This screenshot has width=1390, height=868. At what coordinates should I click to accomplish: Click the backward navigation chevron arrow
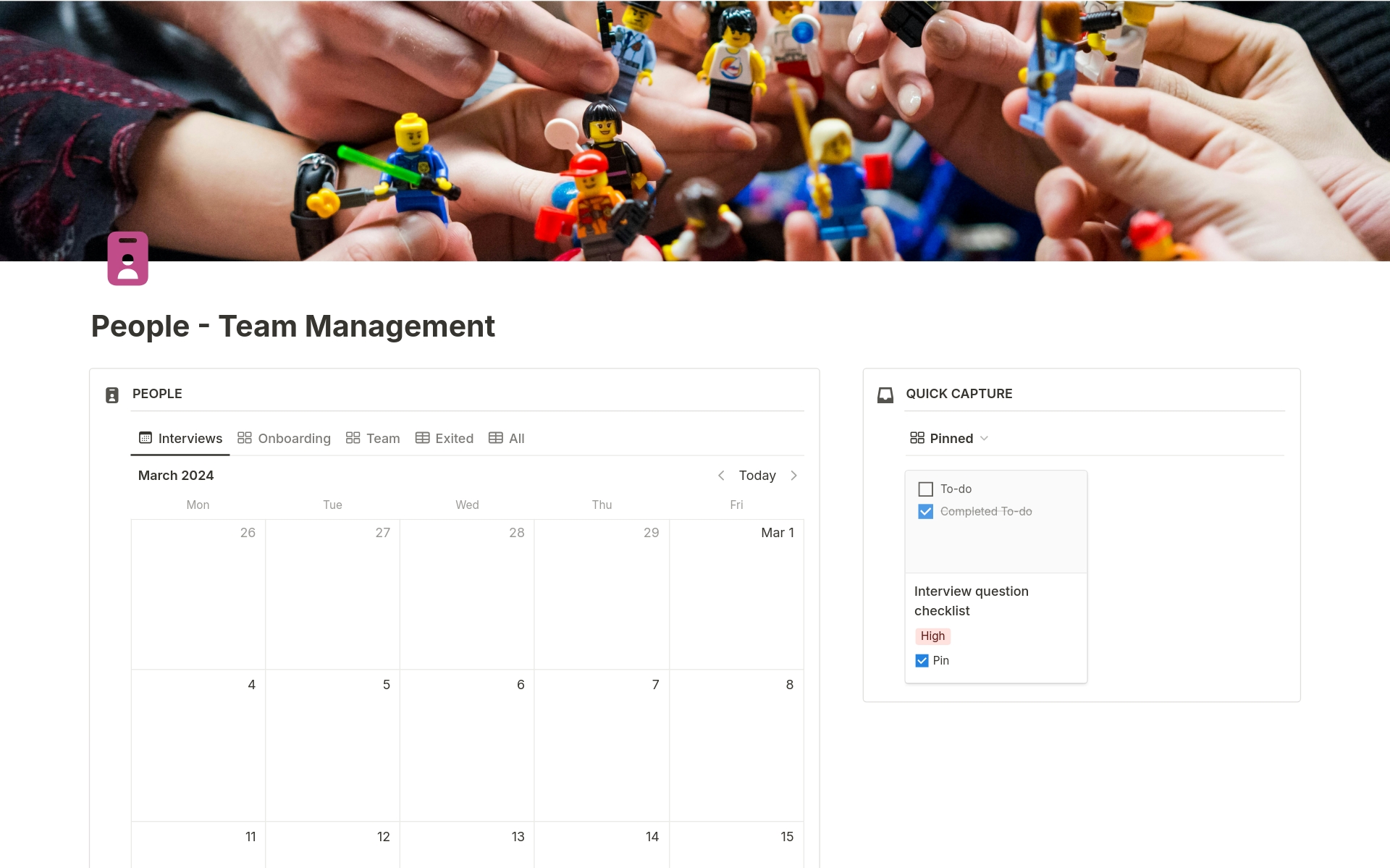[720, 475]
